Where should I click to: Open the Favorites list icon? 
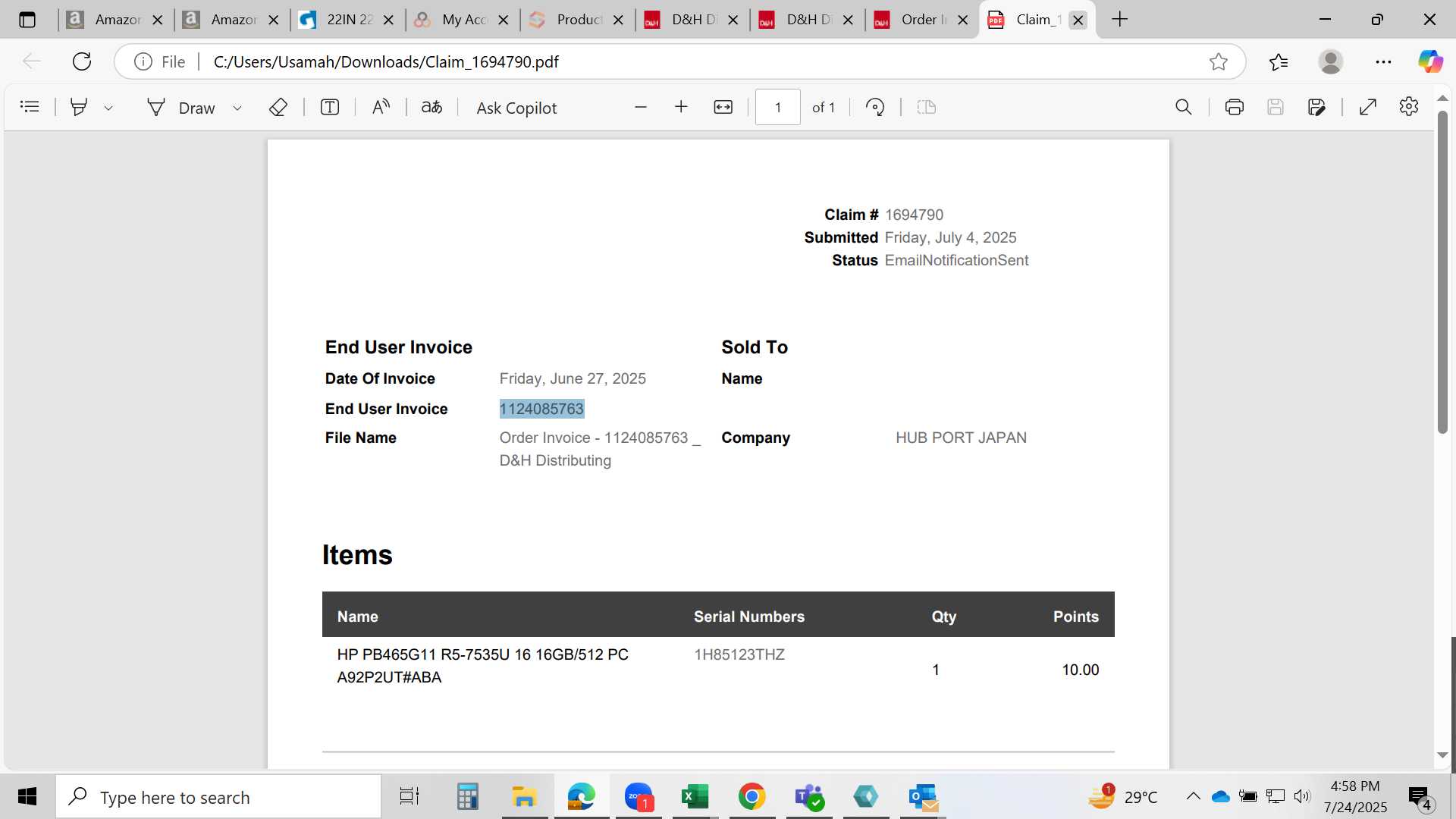(x=1279, y=61)
